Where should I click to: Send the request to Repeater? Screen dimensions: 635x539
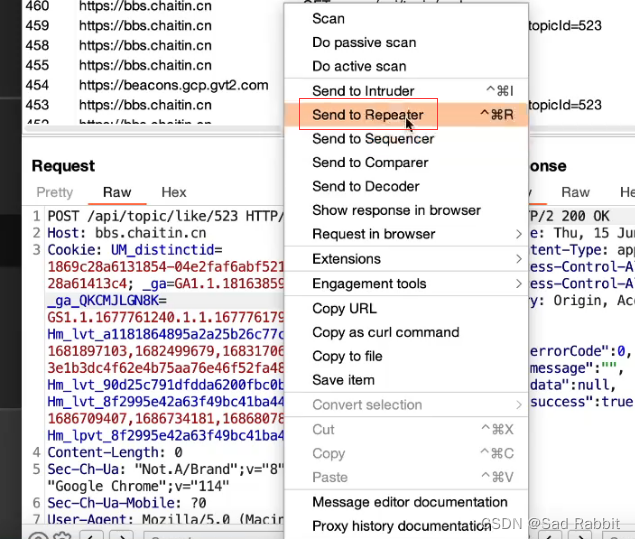(406, 115)
